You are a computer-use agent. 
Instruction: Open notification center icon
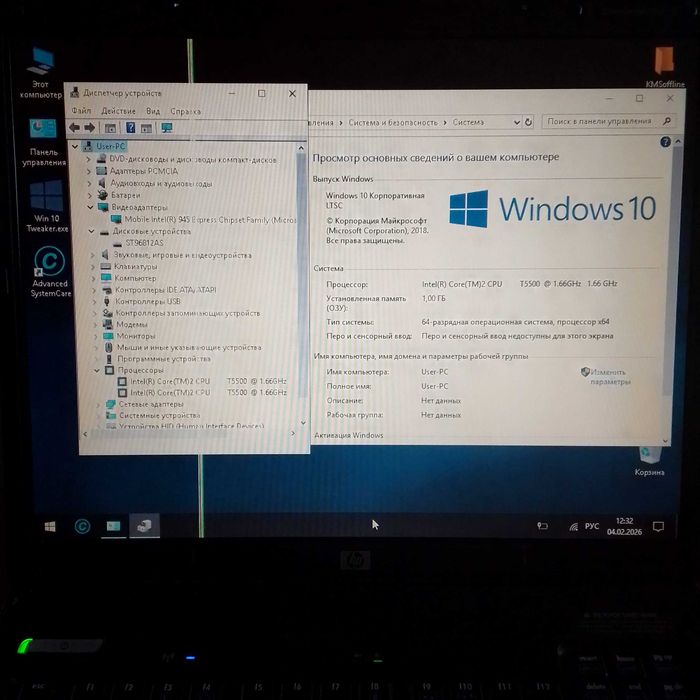[x=658, y=527]
